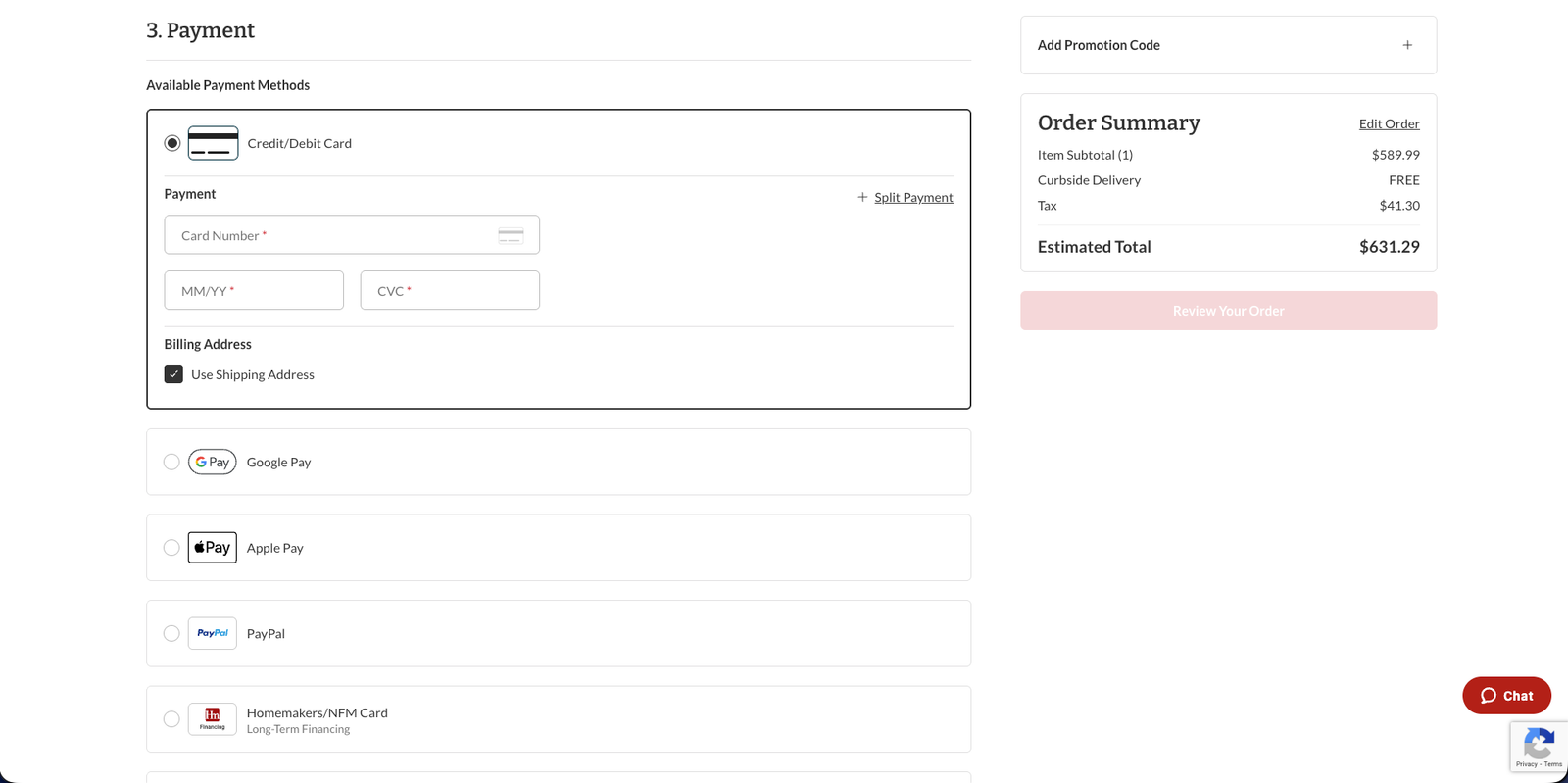The width and height of the screenshot is (1568, 783).
Task: Uncheck Use Shipping Address checkbox
Action: coord(173,374)
